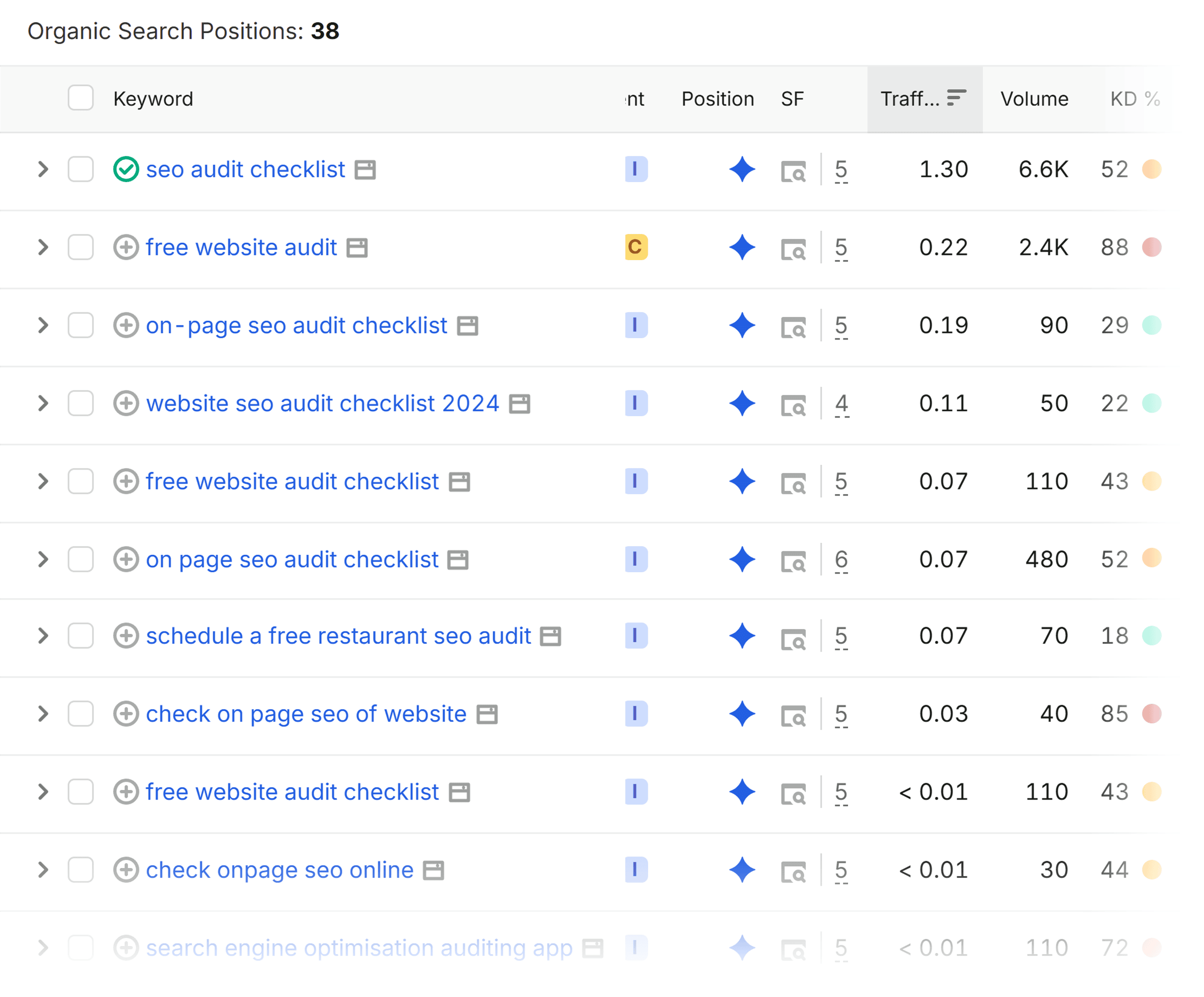Click the Traffic column sort icon
The width and height of the screenshot is (1204, 997).
956,98
